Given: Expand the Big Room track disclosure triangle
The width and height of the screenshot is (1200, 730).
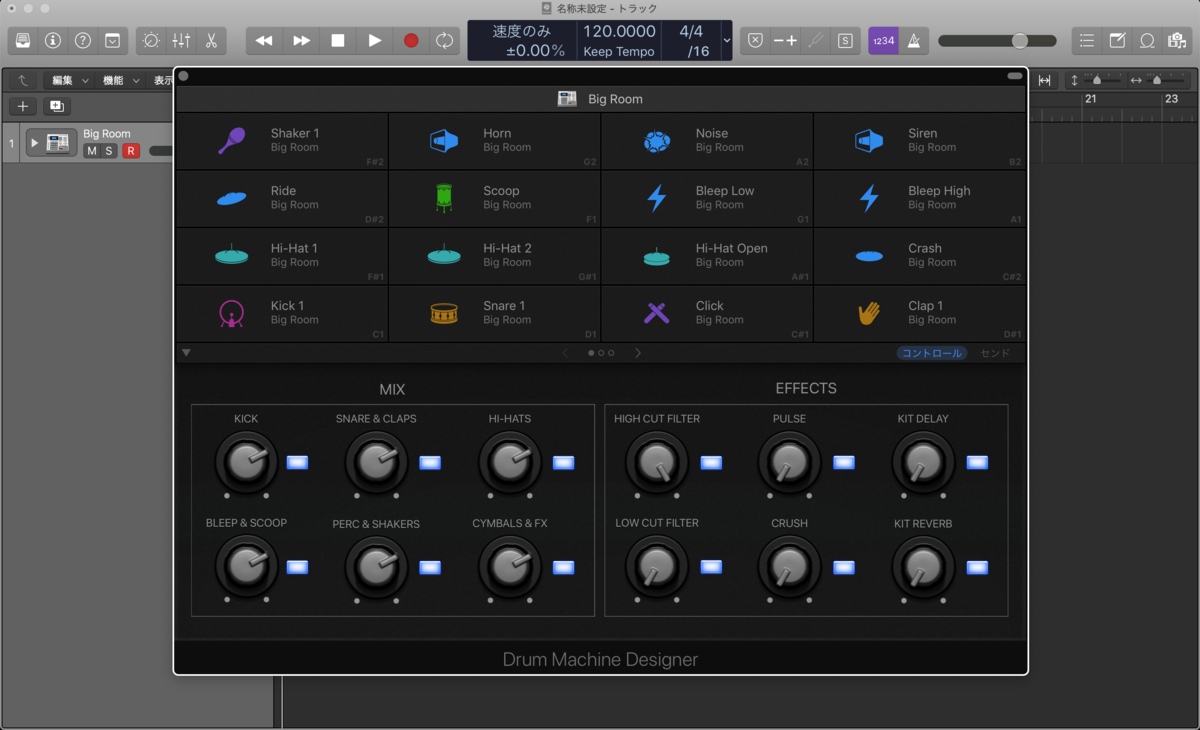Looking at the screenshot, I should 35,143.
